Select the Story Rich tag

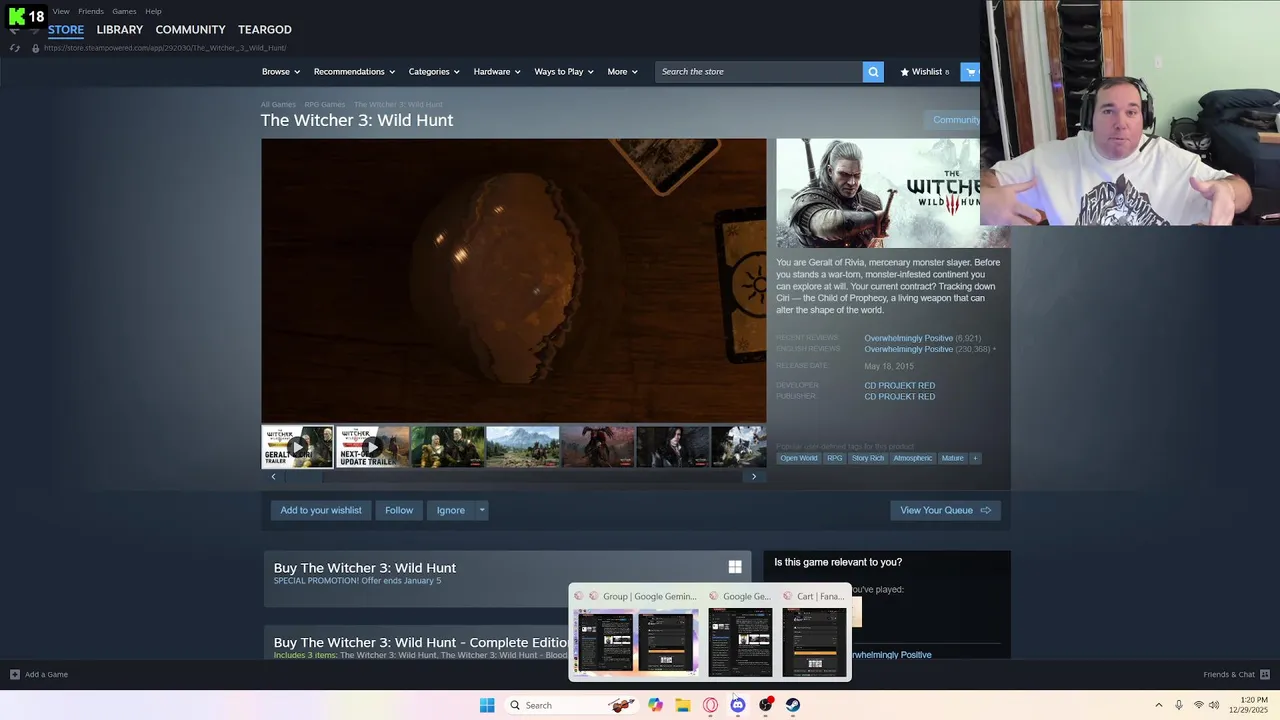[868, 458]
